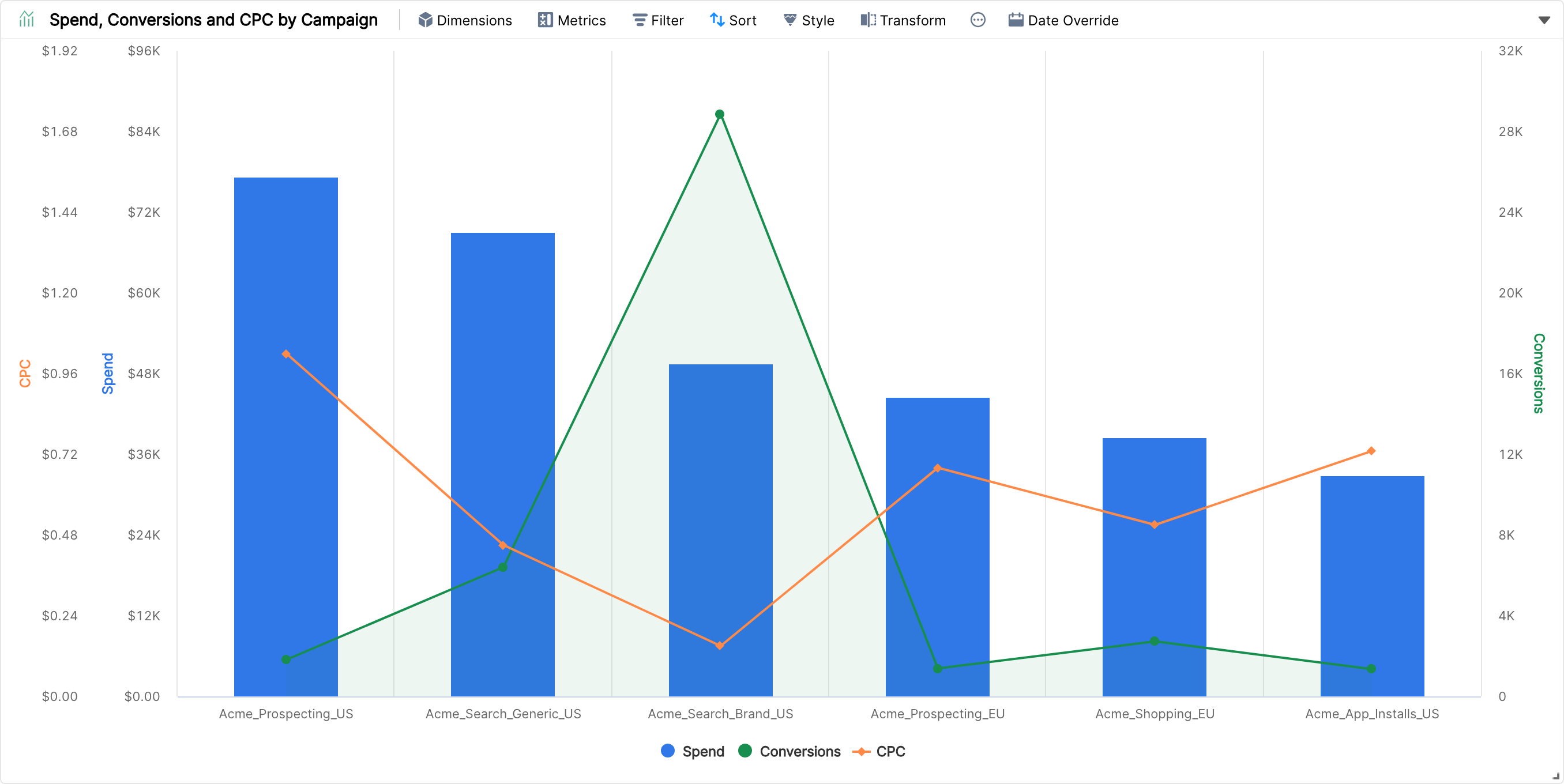The height and width of the screenshot is (784, 1564).
Task: Select the Acme_Prospecting_EU spend bar
Action: [x=938, y=547]
